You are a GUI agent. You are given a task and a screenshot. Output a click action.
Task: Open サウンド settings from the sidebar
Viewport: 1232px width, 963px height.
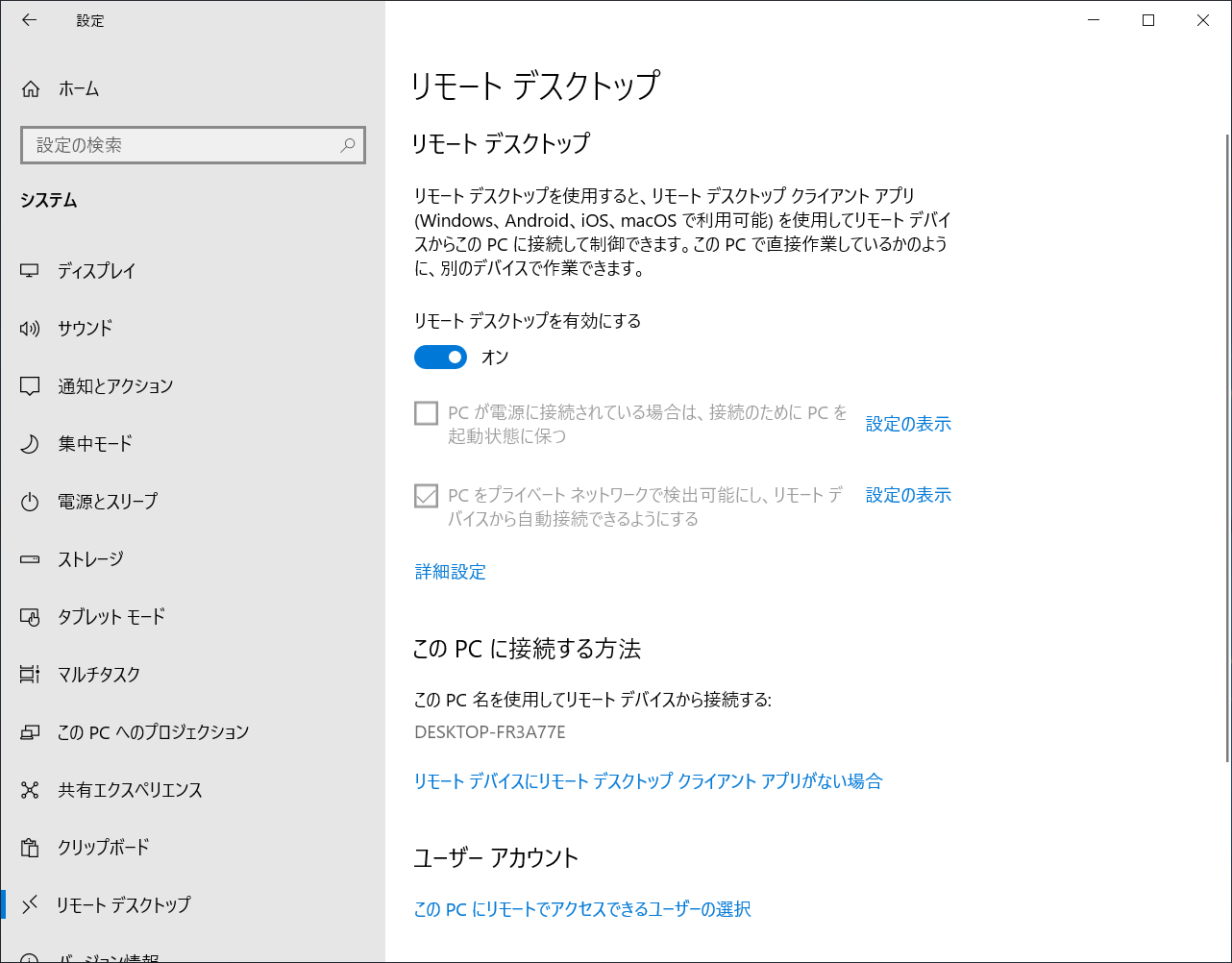(x=30, y=328)
